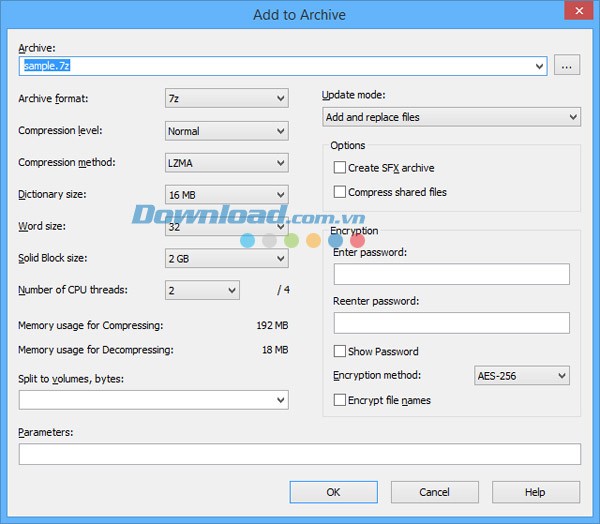Screen dimensions: 600x524
Task: Expand the Compression level dropdown
Action: (226, 131)
